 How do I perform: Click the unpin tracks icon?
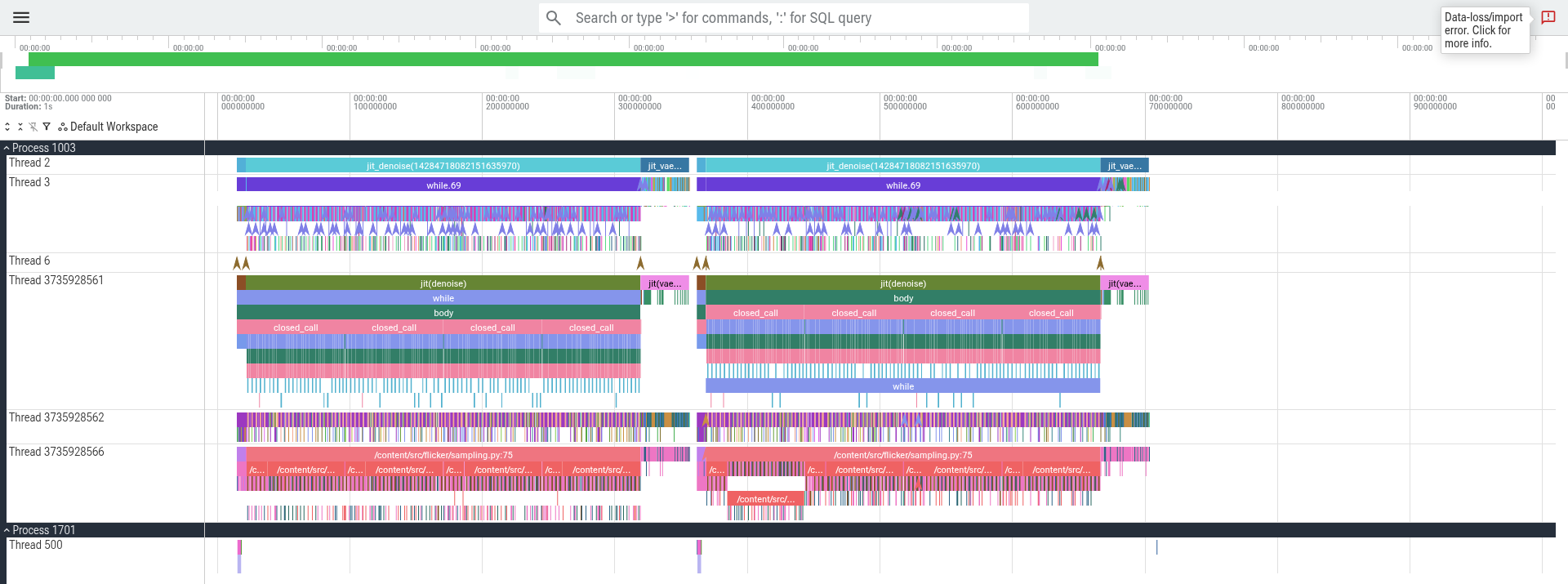pyautogui.click(x=33, y=127)
